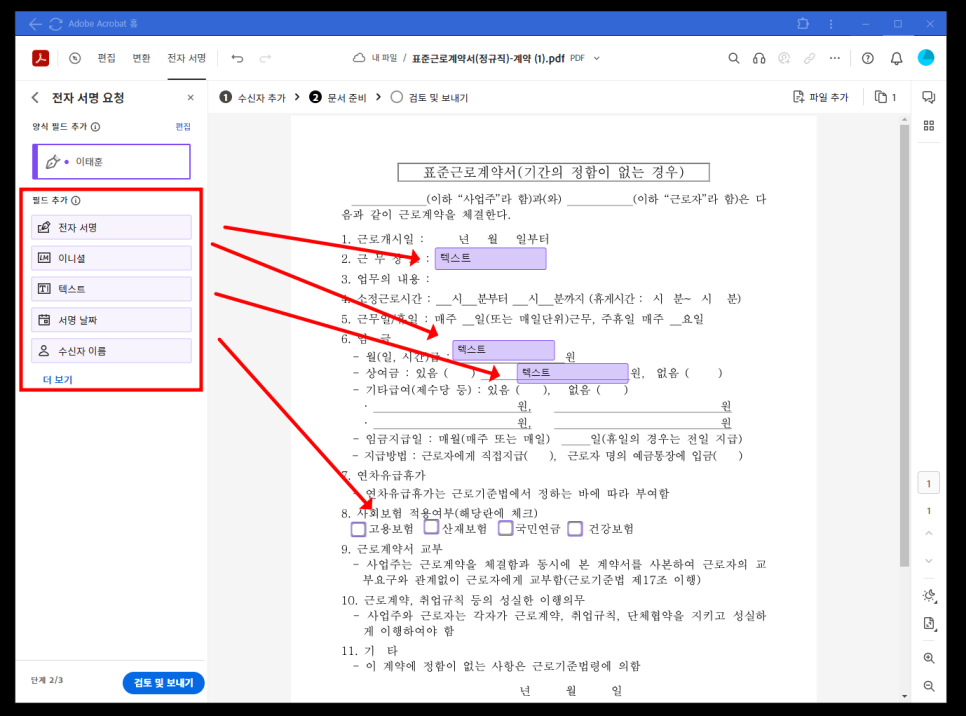This screenshot has width=966, height=716.
Task: Click the 파일 추가 button
Action: 821,97
